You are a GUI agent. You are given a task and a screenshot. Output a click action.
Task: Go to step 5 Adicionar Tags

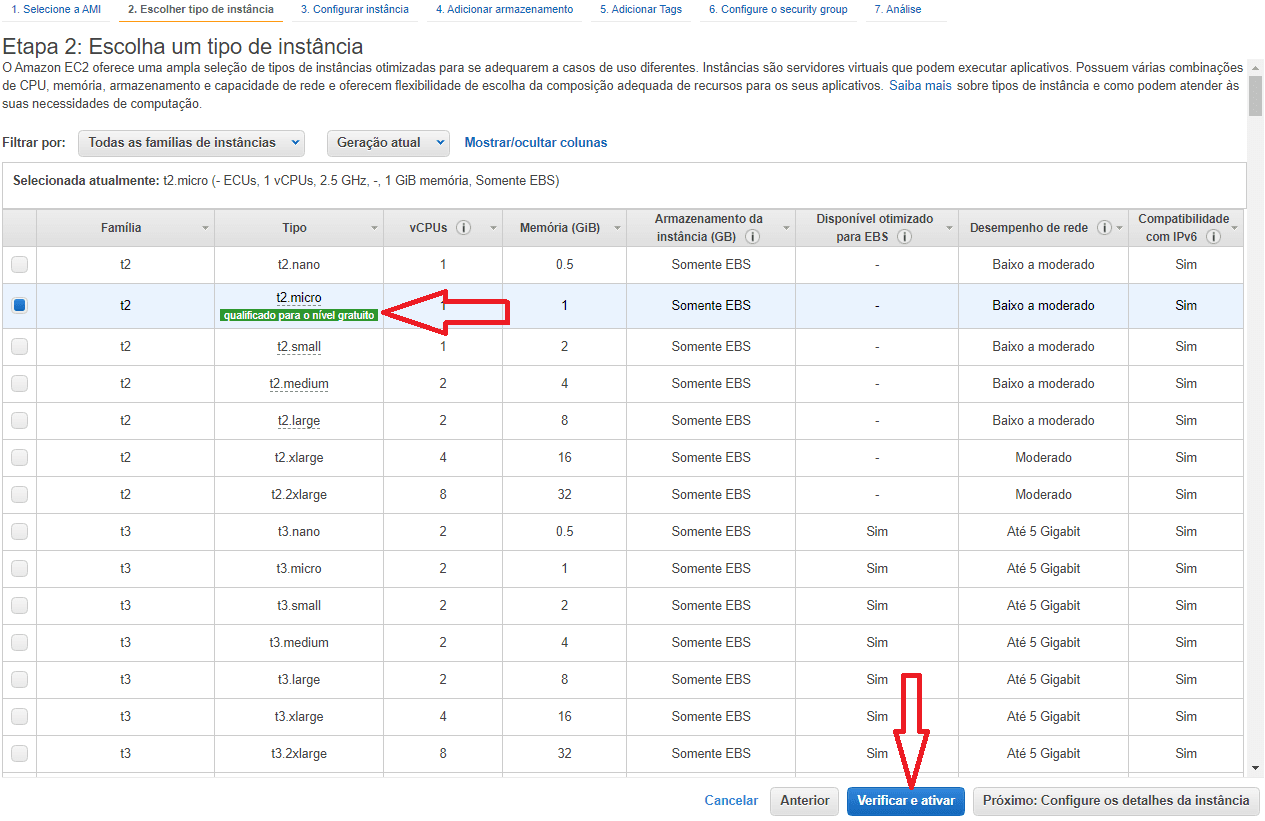(641, 10)
